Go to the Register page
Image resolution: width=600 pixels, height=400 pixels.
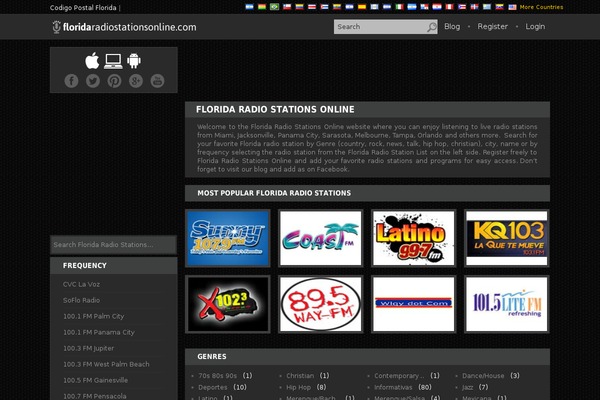[492, 26]
